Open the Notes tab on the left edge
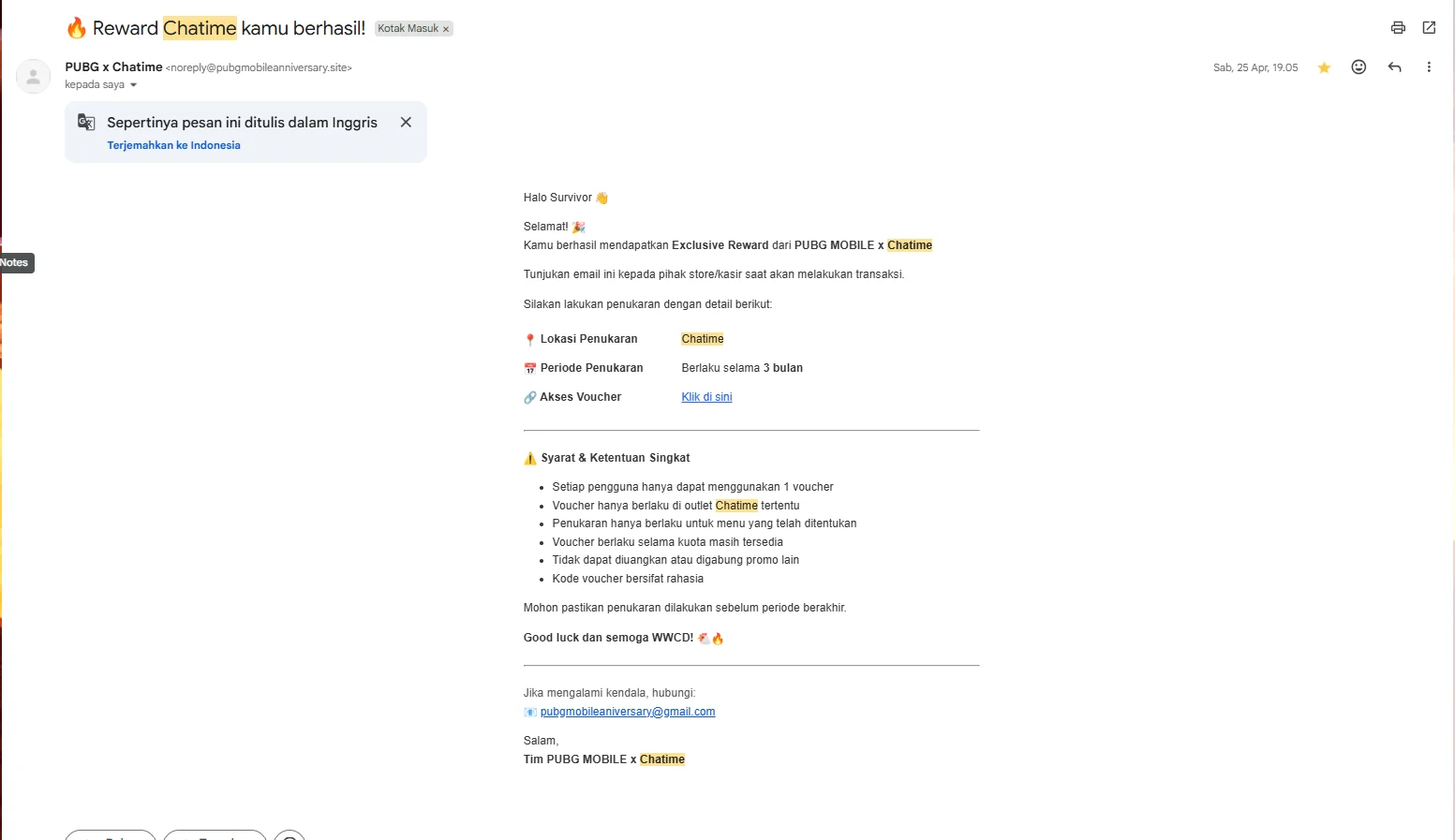The height and width of the screenshot is (840, 1455). (16, 263)
